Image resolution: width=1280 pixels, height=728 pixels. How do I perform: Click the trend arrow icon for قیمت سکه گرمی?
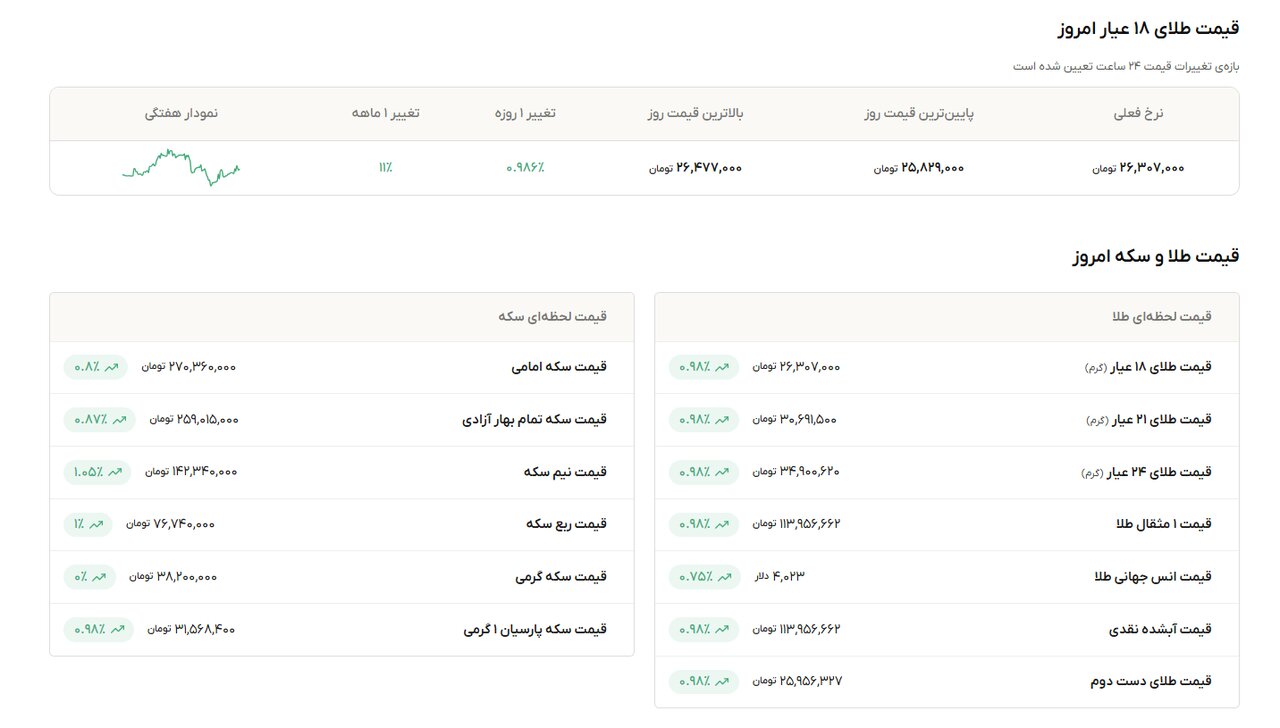[x=99, y=577]
